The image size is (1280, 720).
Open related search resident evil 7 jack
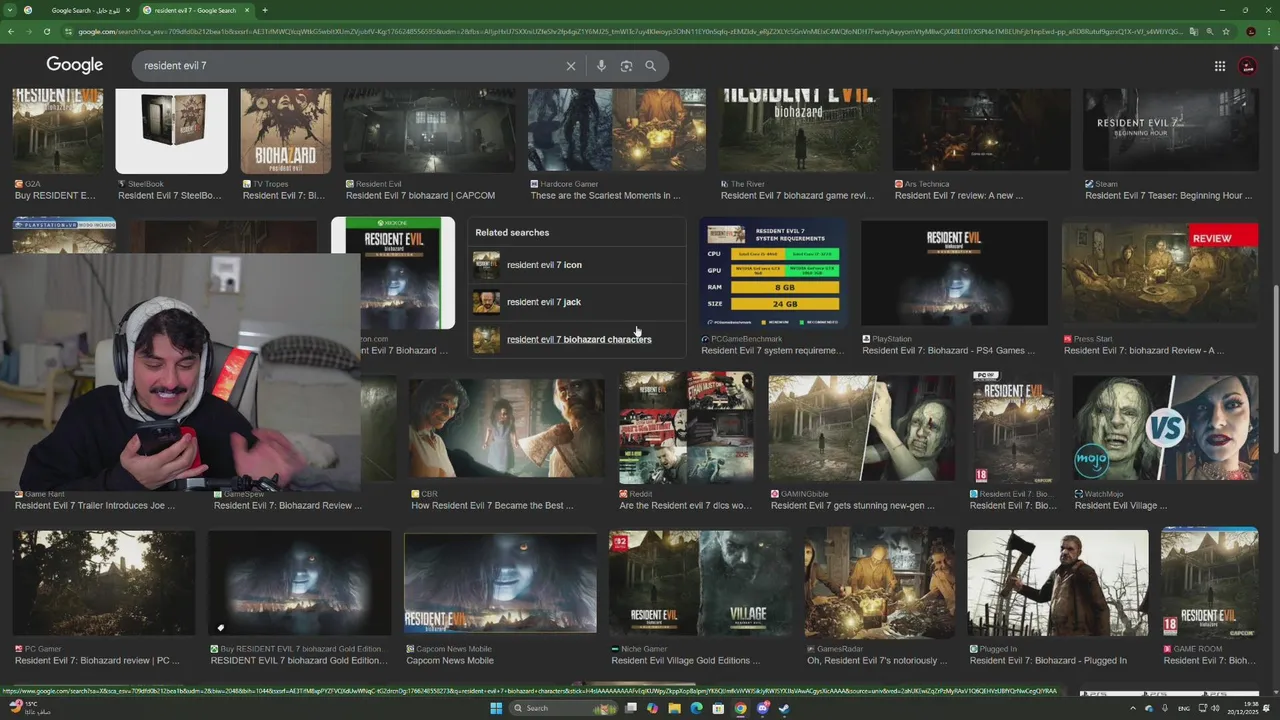coord(578,302)
